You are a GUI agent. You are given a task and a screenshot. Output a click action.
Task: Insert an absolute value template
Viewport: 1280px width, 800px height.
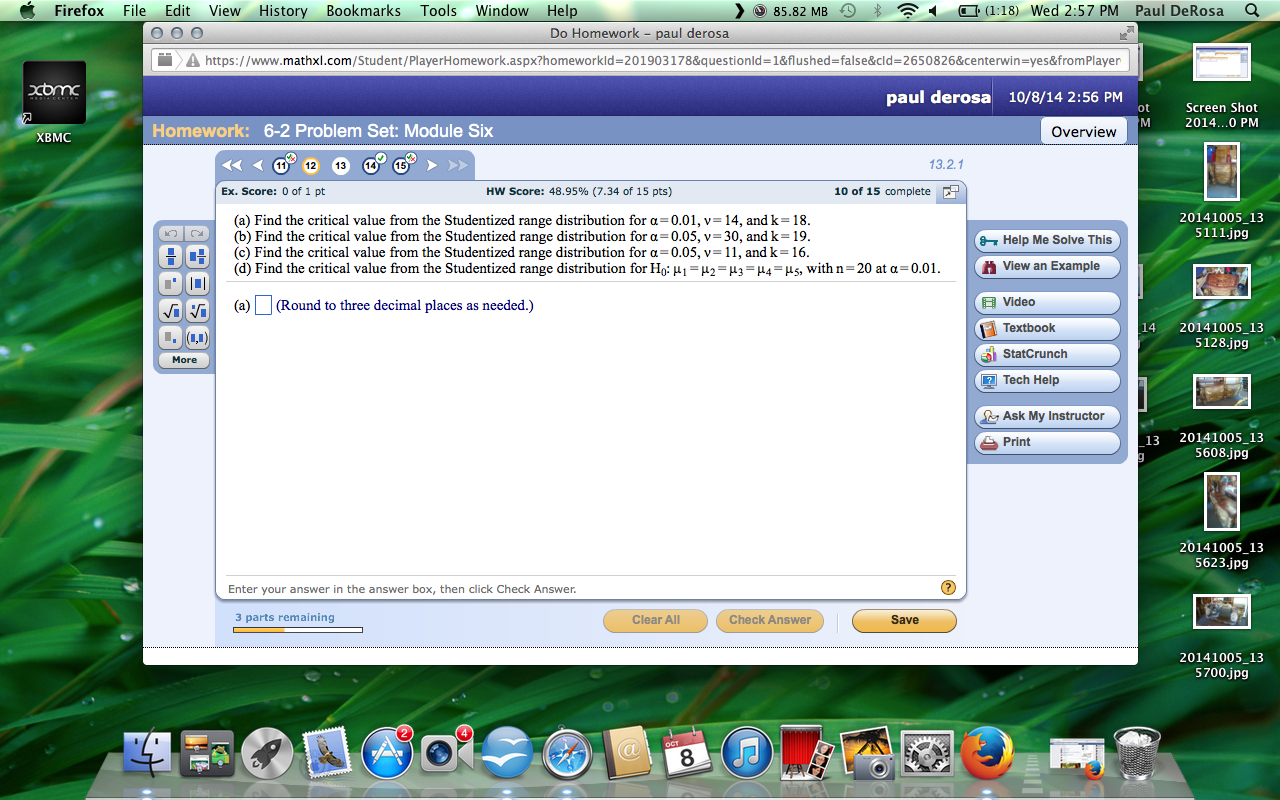pyautogui.click(x=198, y=284)
